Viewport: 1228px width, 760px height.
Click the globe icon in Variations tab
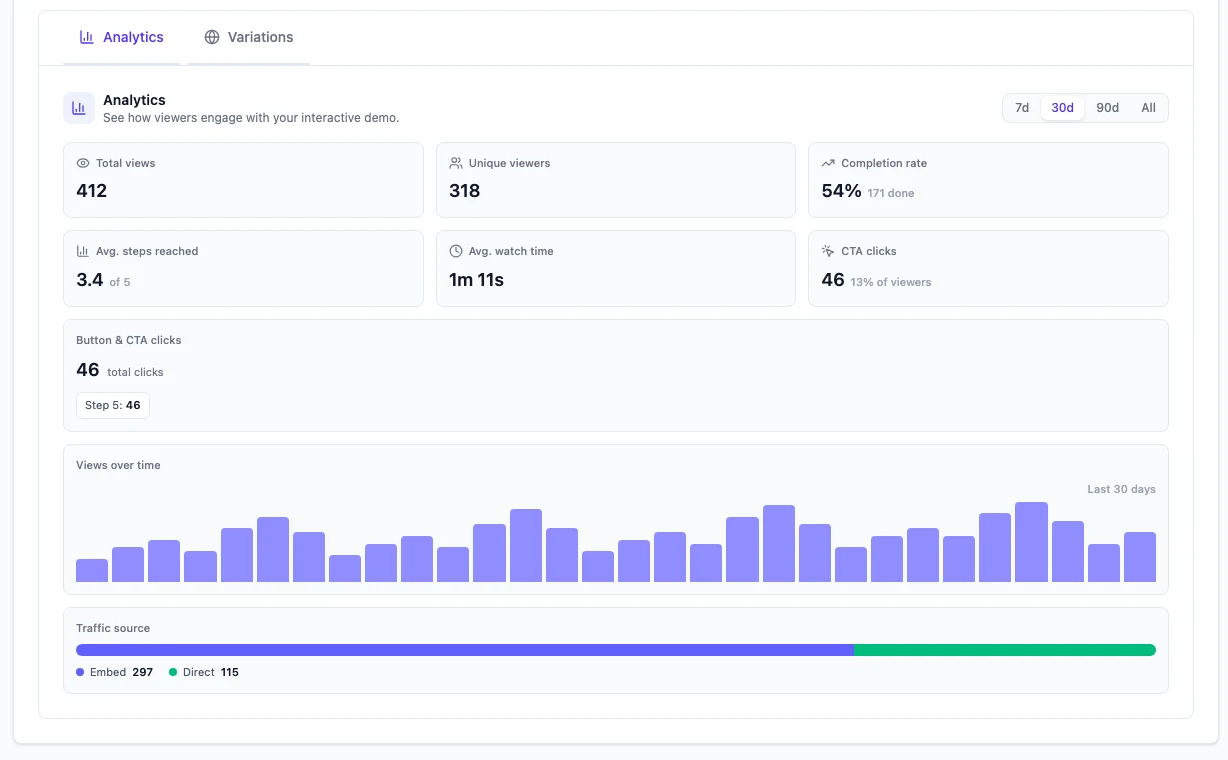point(212,37)
